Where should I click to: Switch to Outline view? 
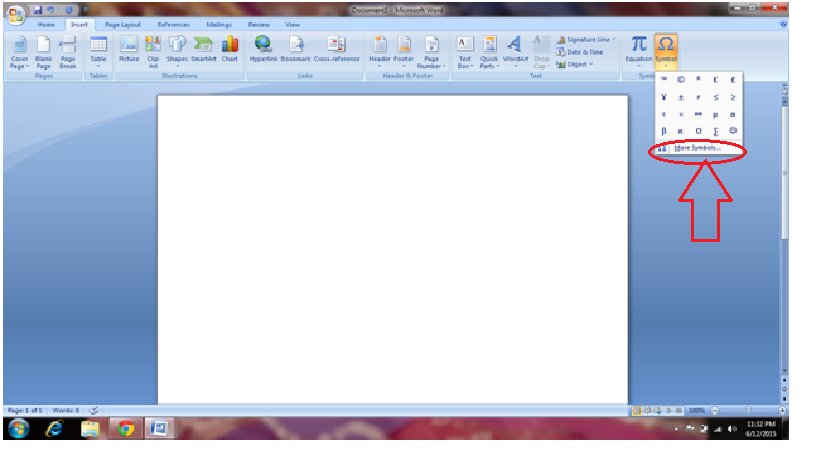pyautogui.click(x=668, y=411)
